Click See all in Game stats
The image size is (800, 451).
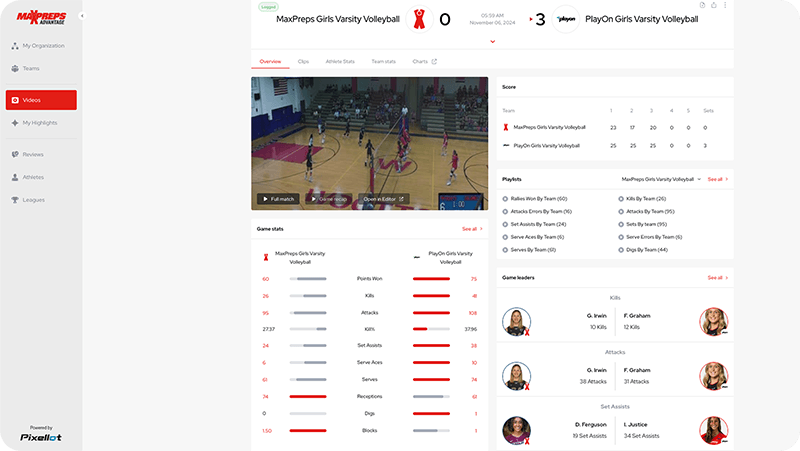click(x=472, y=229)
